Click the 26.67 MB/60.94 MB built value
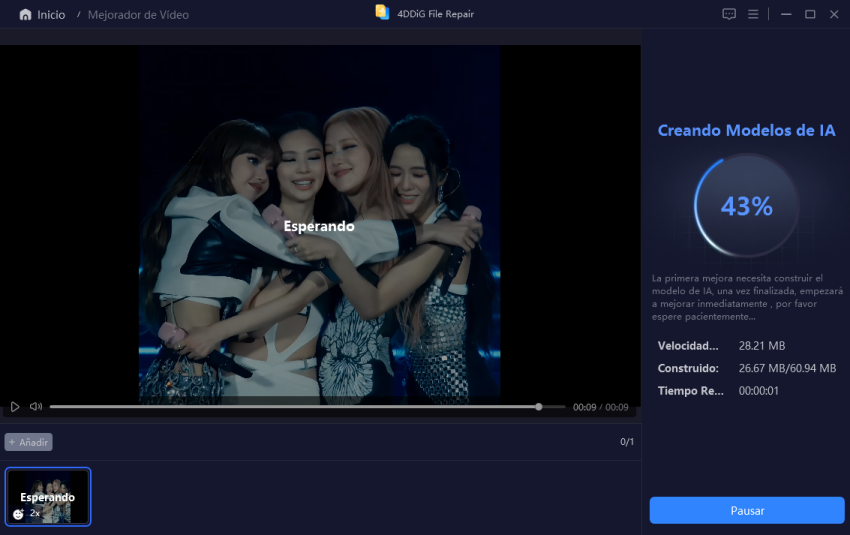This screenshot has height=535, width=850. 787,369
